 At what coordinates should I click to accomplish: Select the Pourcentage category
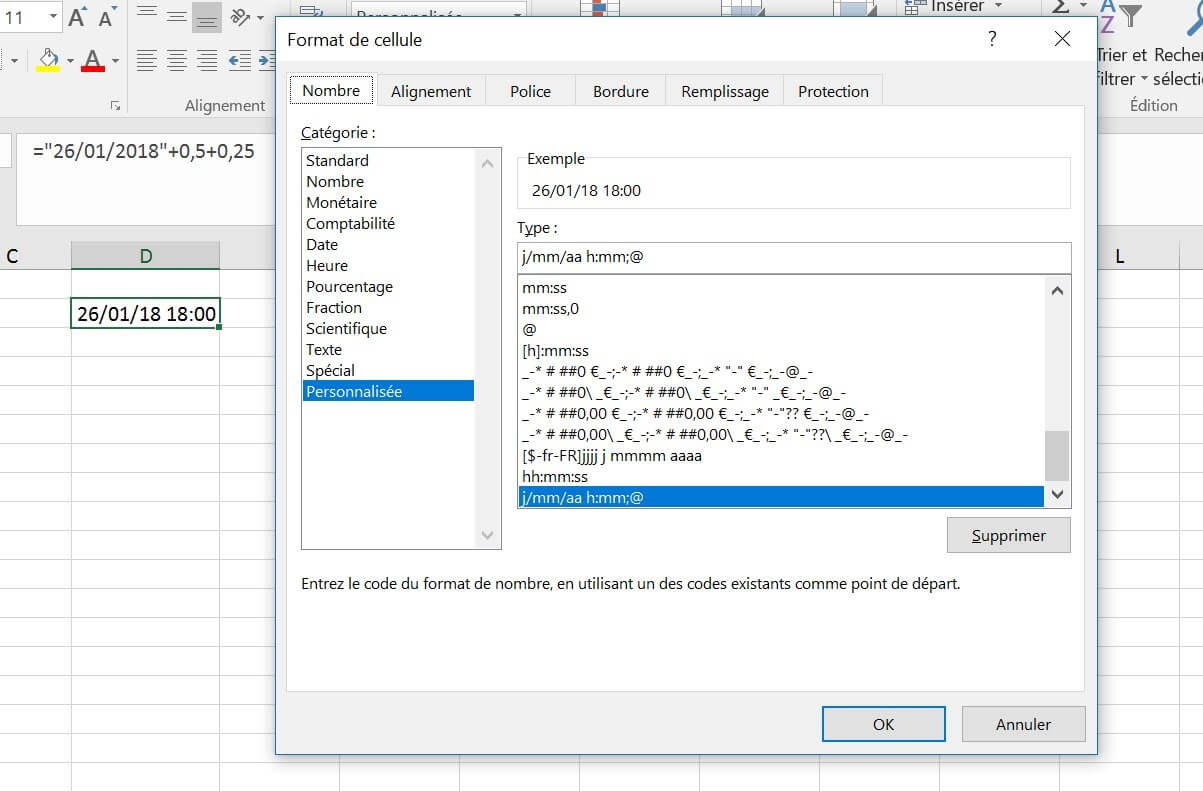(350, 286)
